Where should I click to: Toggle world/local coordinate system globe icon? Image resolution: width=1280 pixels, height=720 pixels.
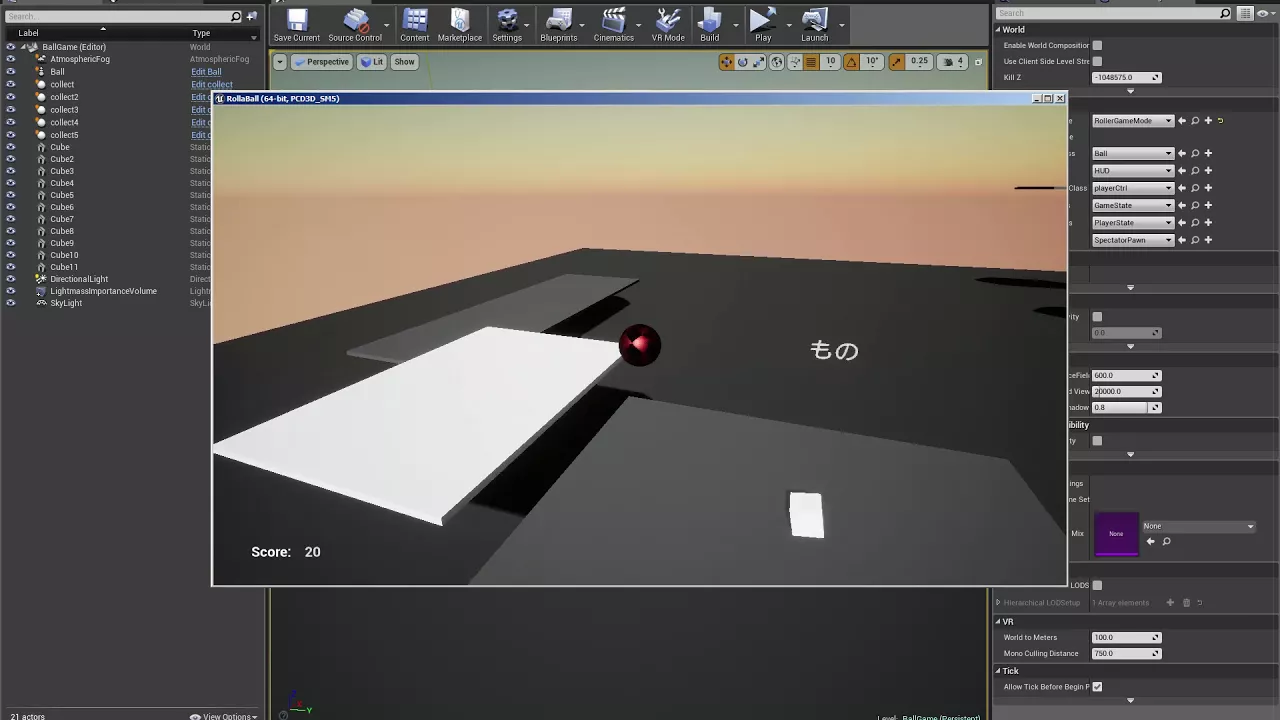click(x=777, y=62)
